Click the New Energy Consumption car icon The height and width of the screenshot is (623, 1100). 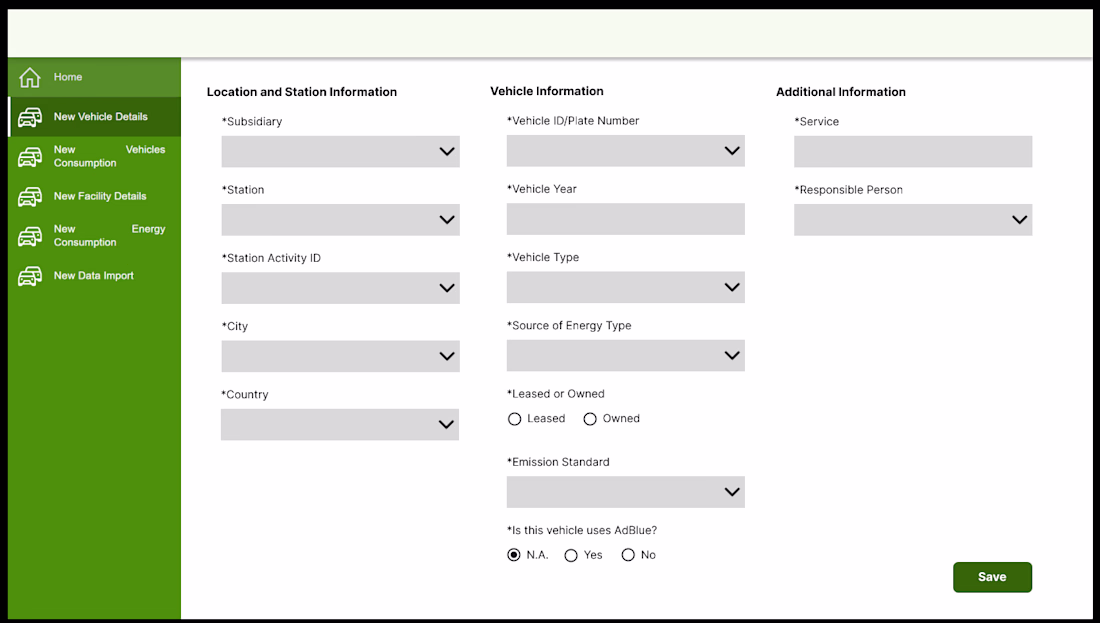click(30, 236)
